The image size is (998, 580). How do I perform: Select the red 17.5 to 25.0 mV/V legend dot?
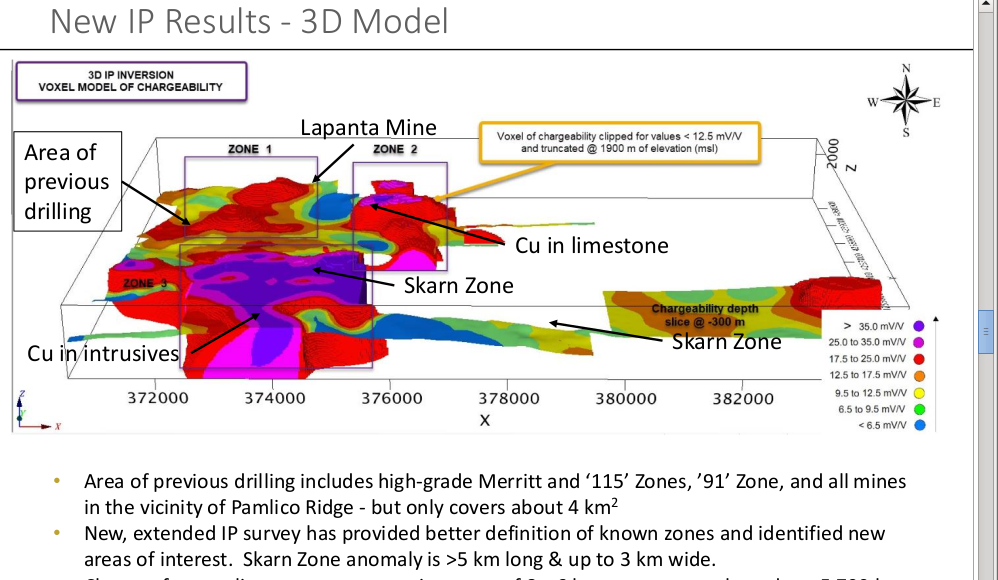(x=918, y=359)
